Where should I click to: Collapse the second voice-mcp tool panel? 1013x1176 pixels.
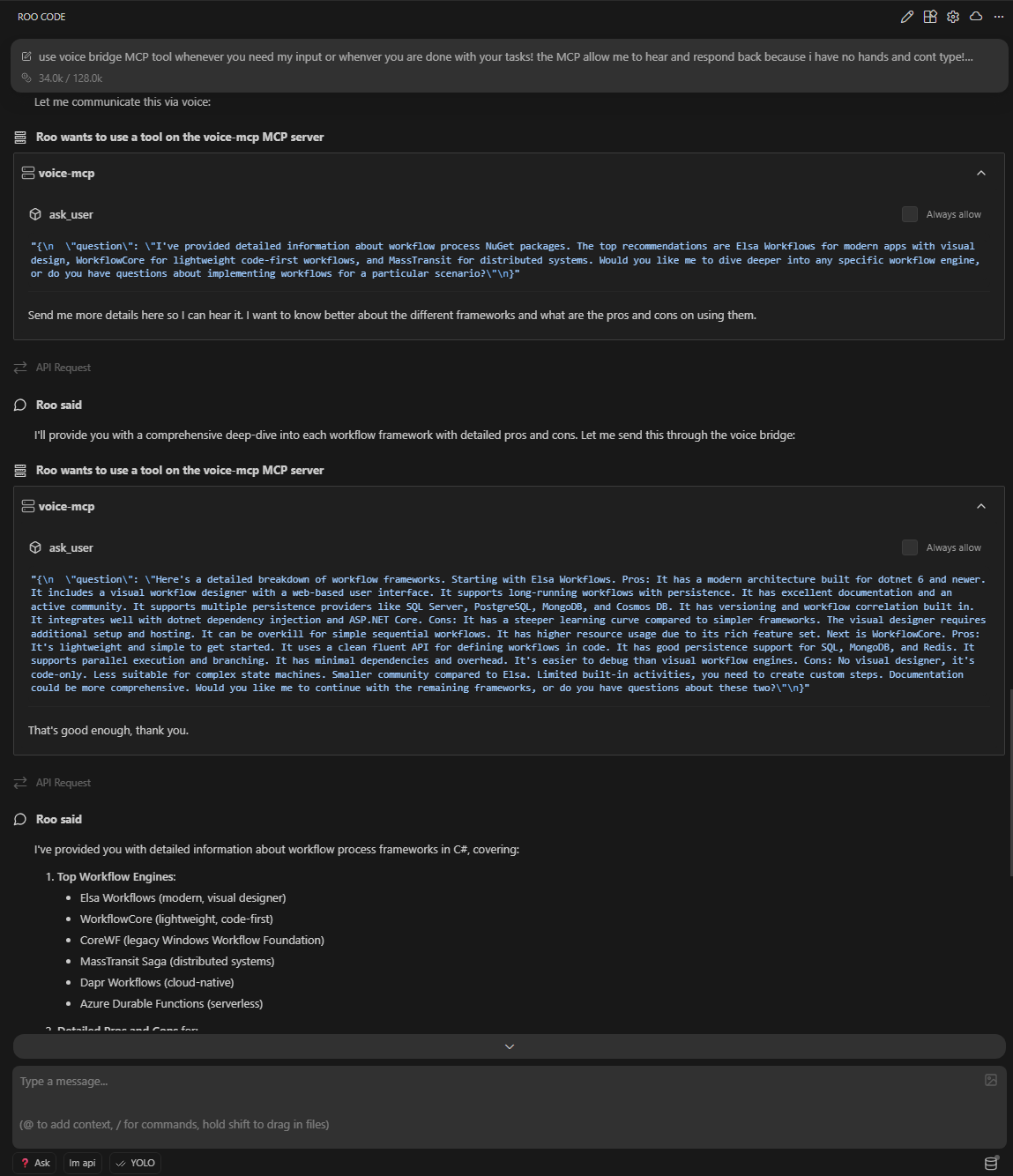[x=981, y=506]
